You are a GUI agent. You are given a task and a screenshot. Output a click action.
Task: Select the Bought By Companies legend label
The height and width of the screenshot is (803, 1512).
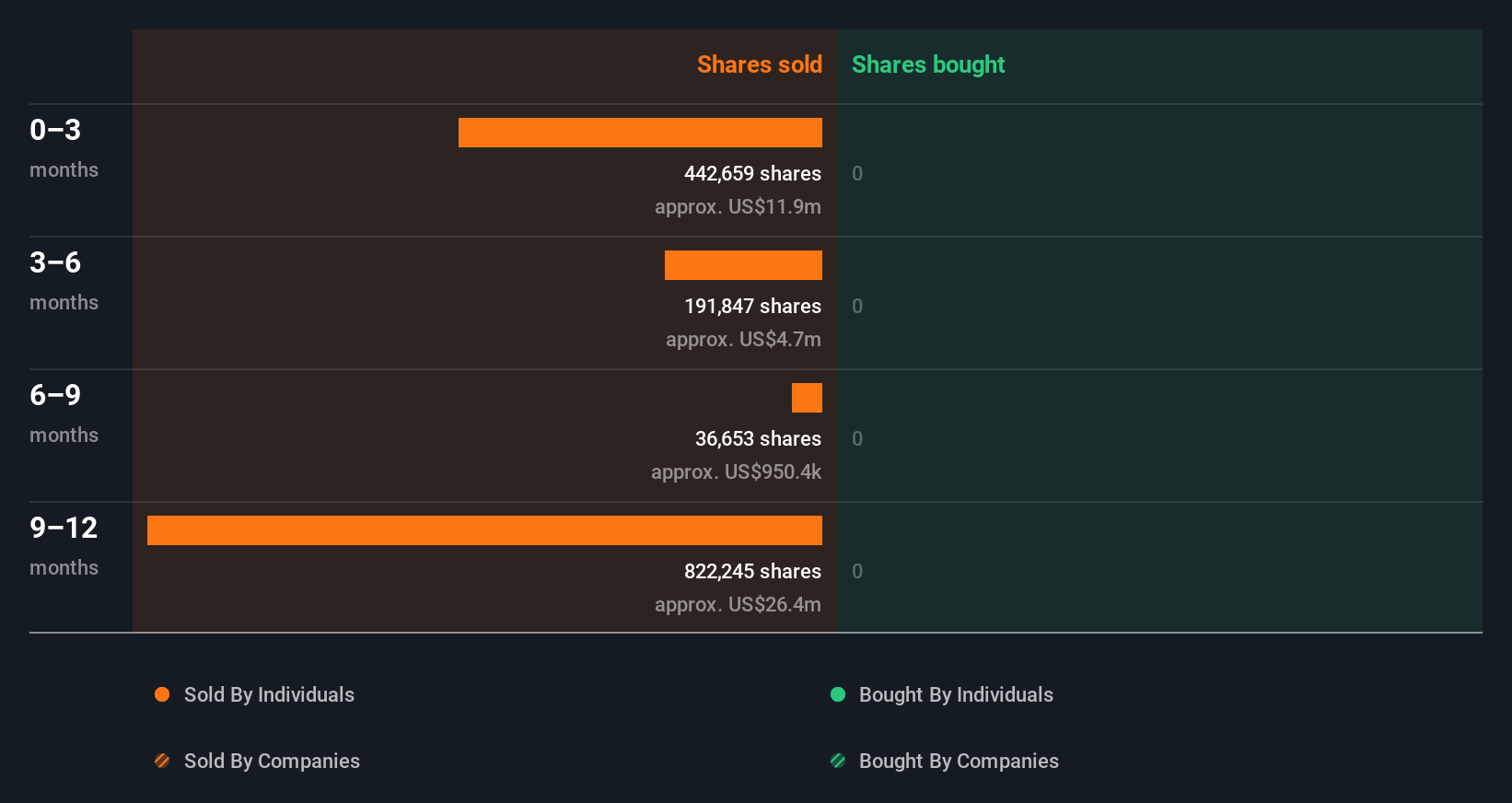[x=959, y=761]
